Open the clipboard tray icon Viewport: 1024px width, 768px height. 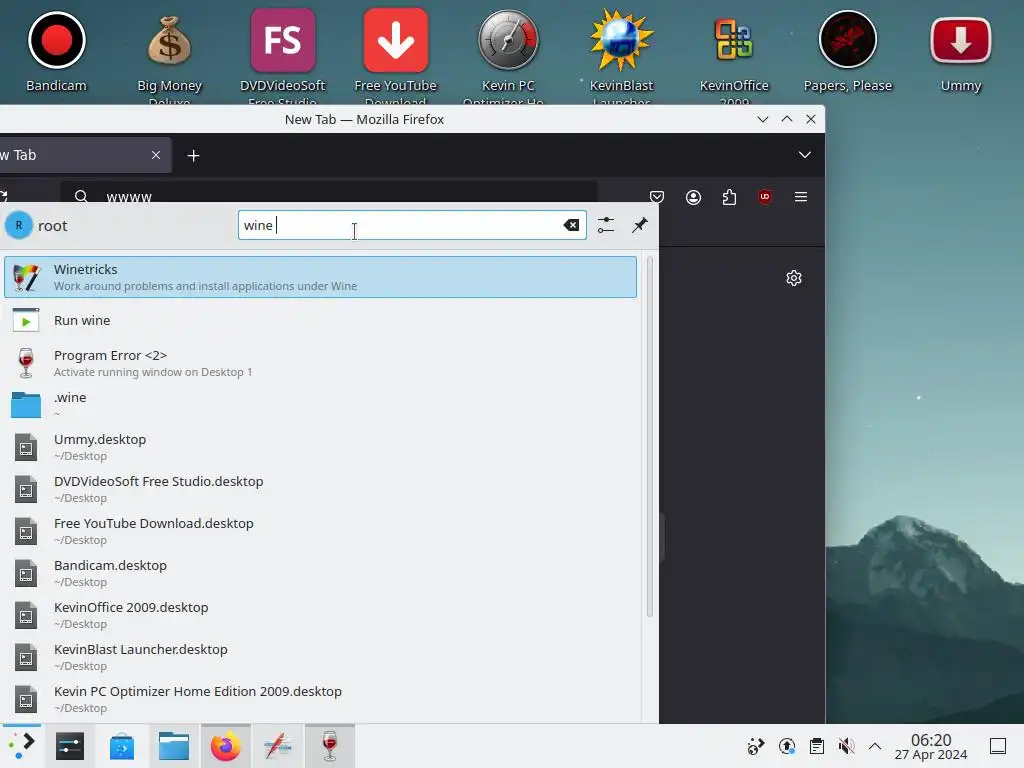point(816,746)
